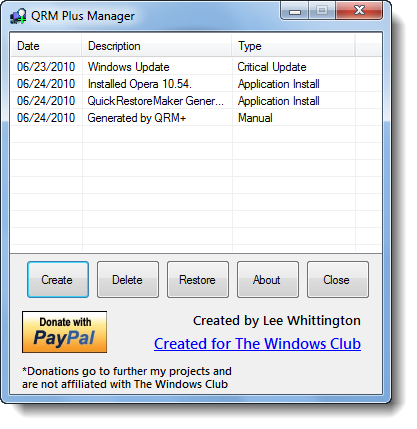Click the disabled maximize window button
Screen dimensions: 417x429
pos(322,11)
